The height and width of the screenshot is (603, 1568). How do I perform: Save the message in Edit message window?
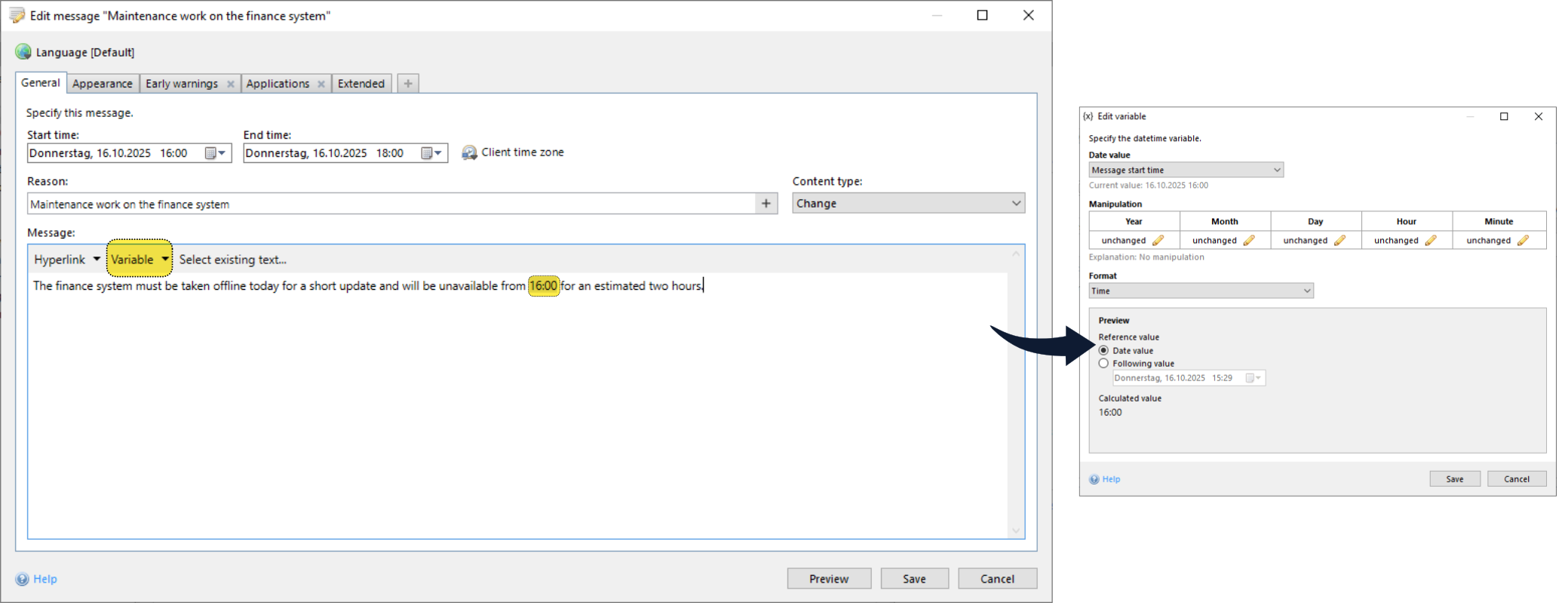pyautogui.click(x=914, y=579)
